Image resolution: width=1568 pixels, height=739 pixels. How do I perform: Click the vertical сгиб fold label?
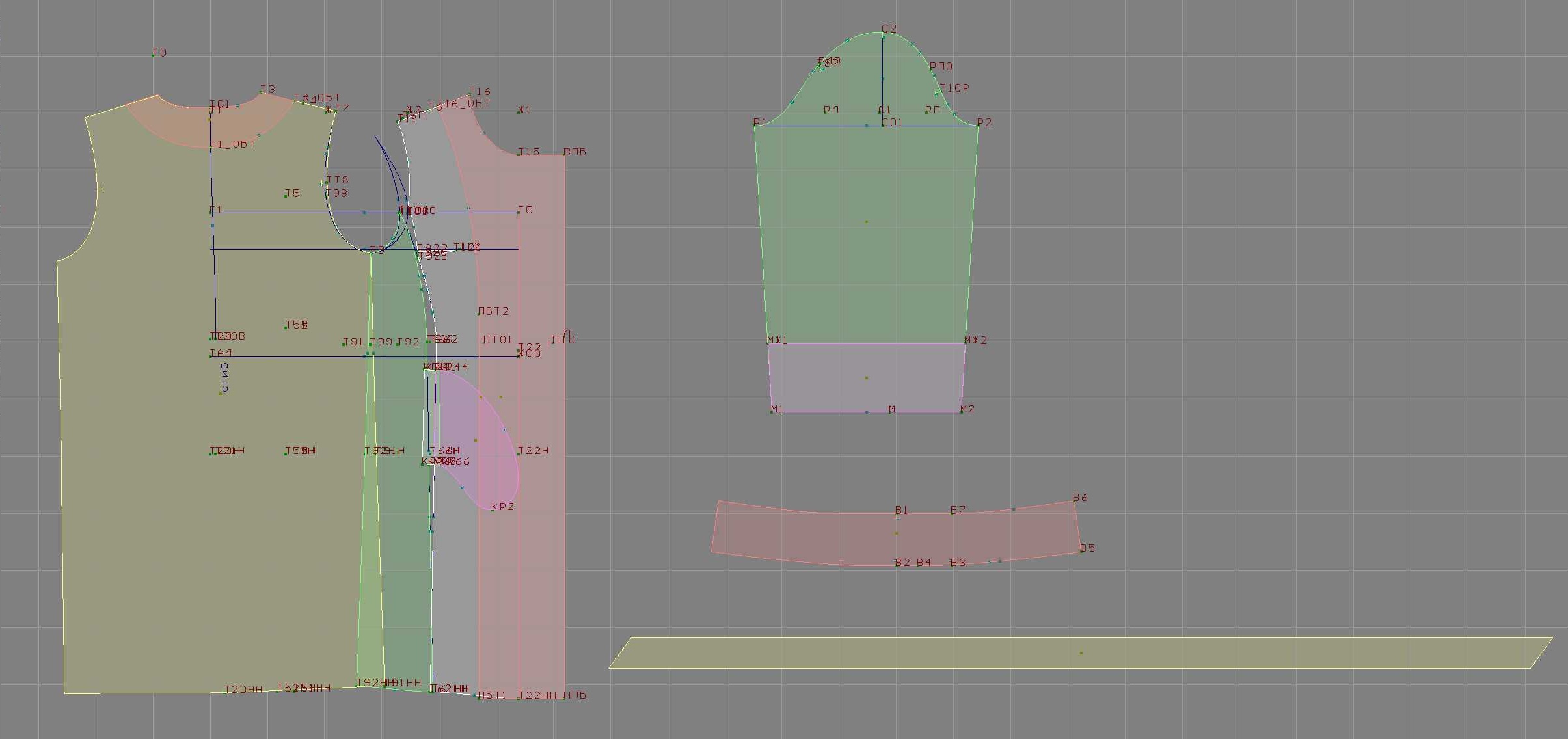point(224,377)
